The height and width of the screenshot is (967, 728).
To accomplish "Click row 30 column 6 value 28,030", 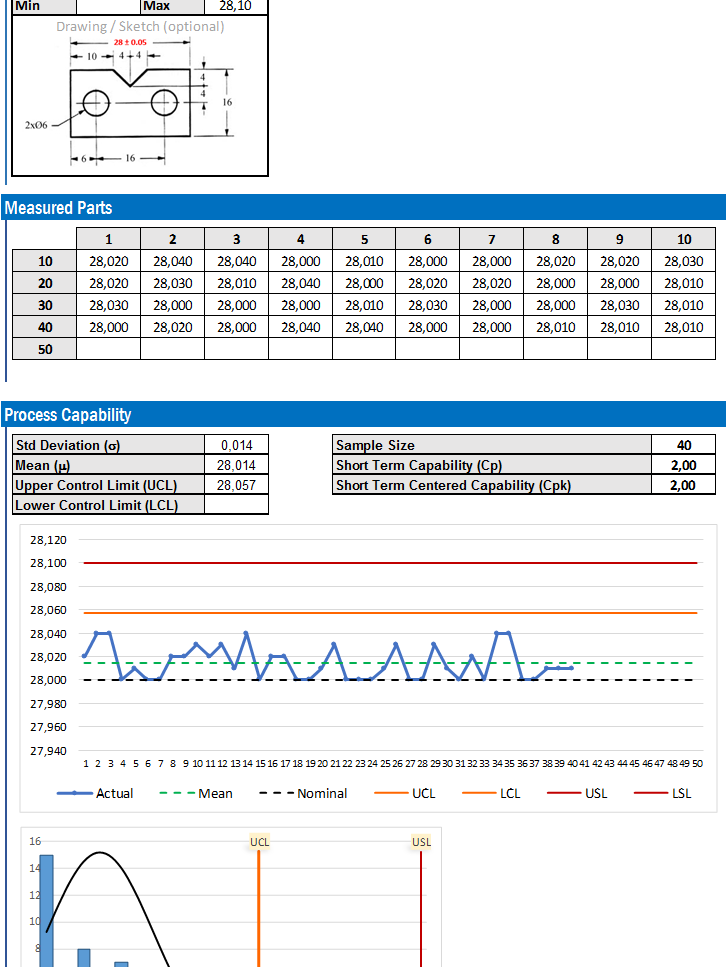I will tap(428, 305).
